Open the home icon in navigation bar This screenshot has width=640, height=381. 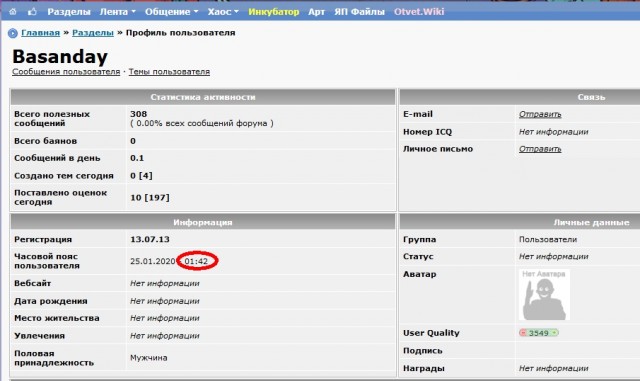click(13, 12)
